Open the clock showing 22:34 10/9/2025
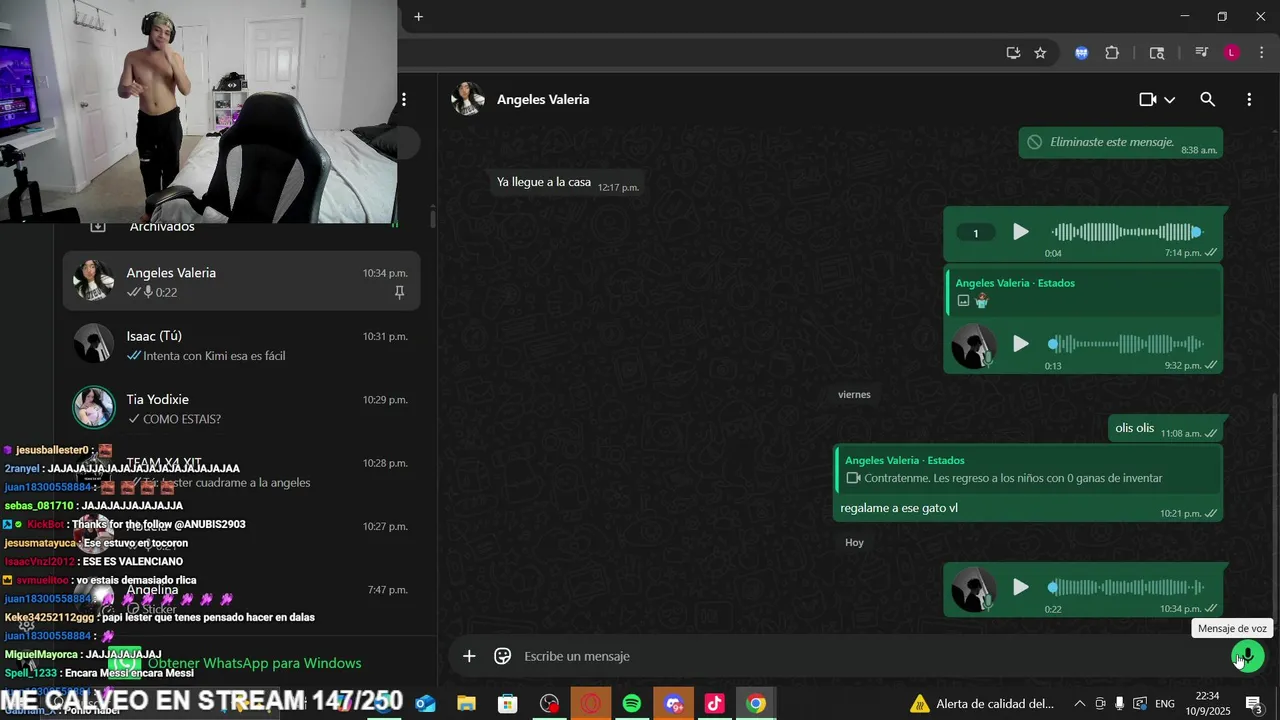The width and height of the screenshot is (1280, 720). pyautogui.click(x=1208, y=704)
